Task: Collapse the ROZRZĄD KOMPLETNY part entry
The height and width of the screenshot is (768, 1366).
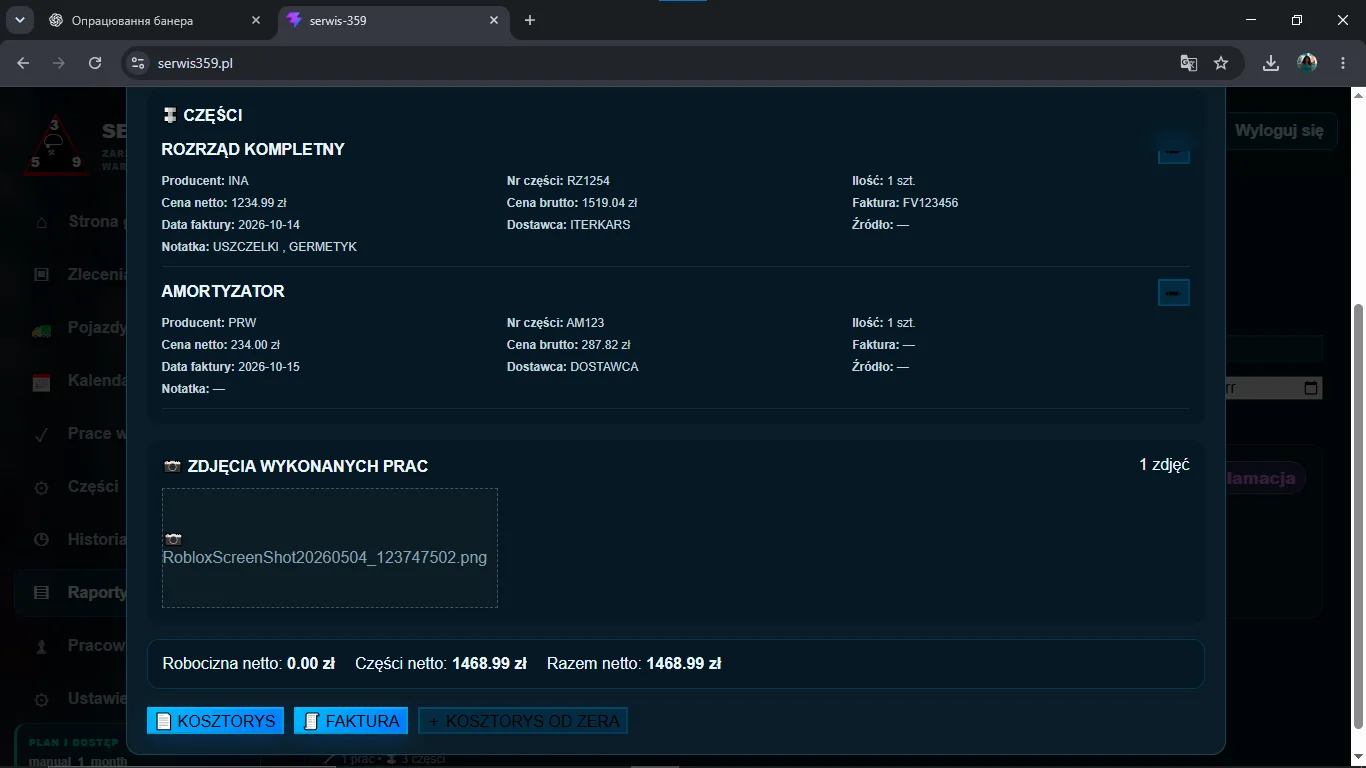Action: 1173,153
